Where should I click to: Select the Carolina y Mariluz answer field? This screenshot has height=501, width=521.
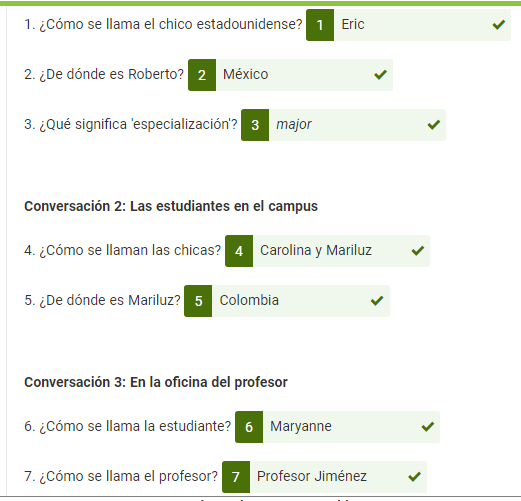(x=341, y=251)
